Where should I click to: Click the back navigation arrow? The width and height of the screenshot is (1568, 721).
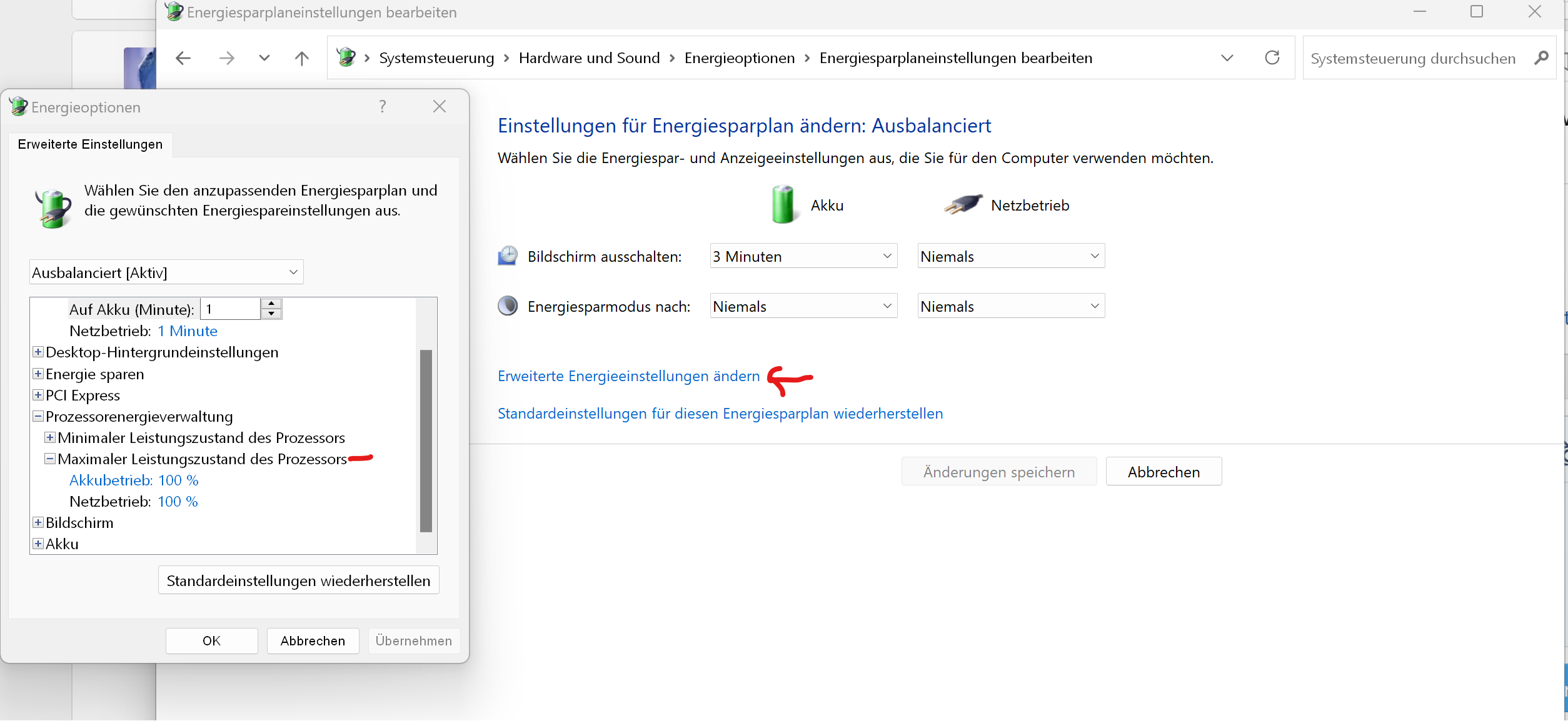pos(183,58)
